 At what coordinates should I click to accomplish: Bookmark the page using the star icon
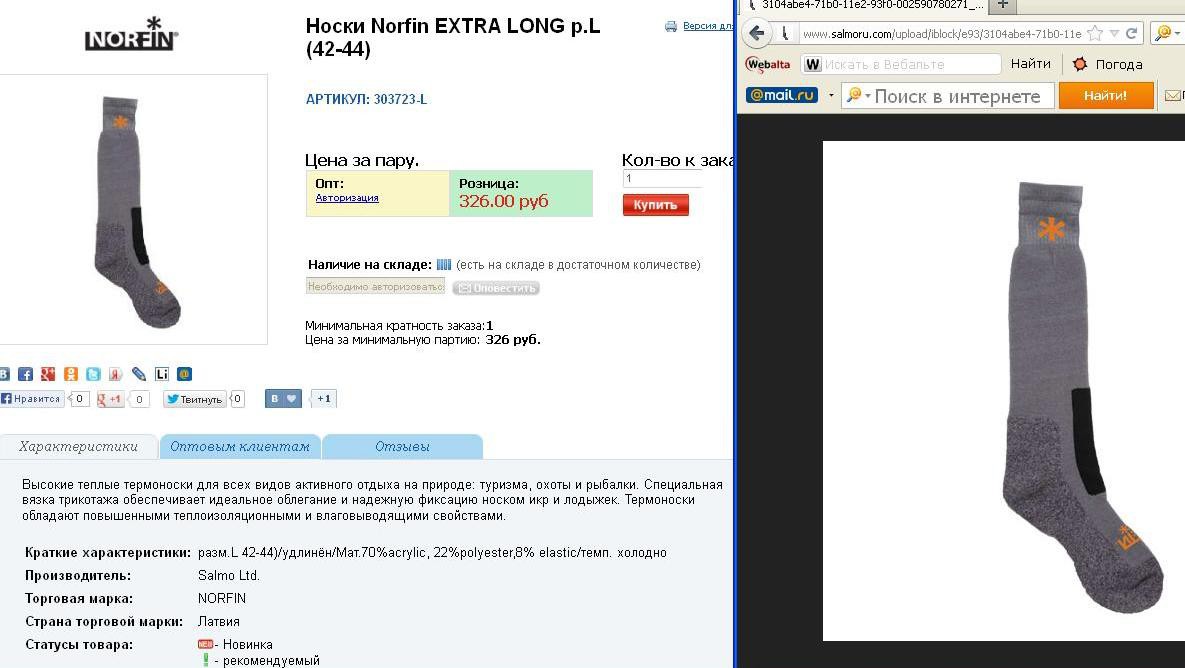[1094, 33]
